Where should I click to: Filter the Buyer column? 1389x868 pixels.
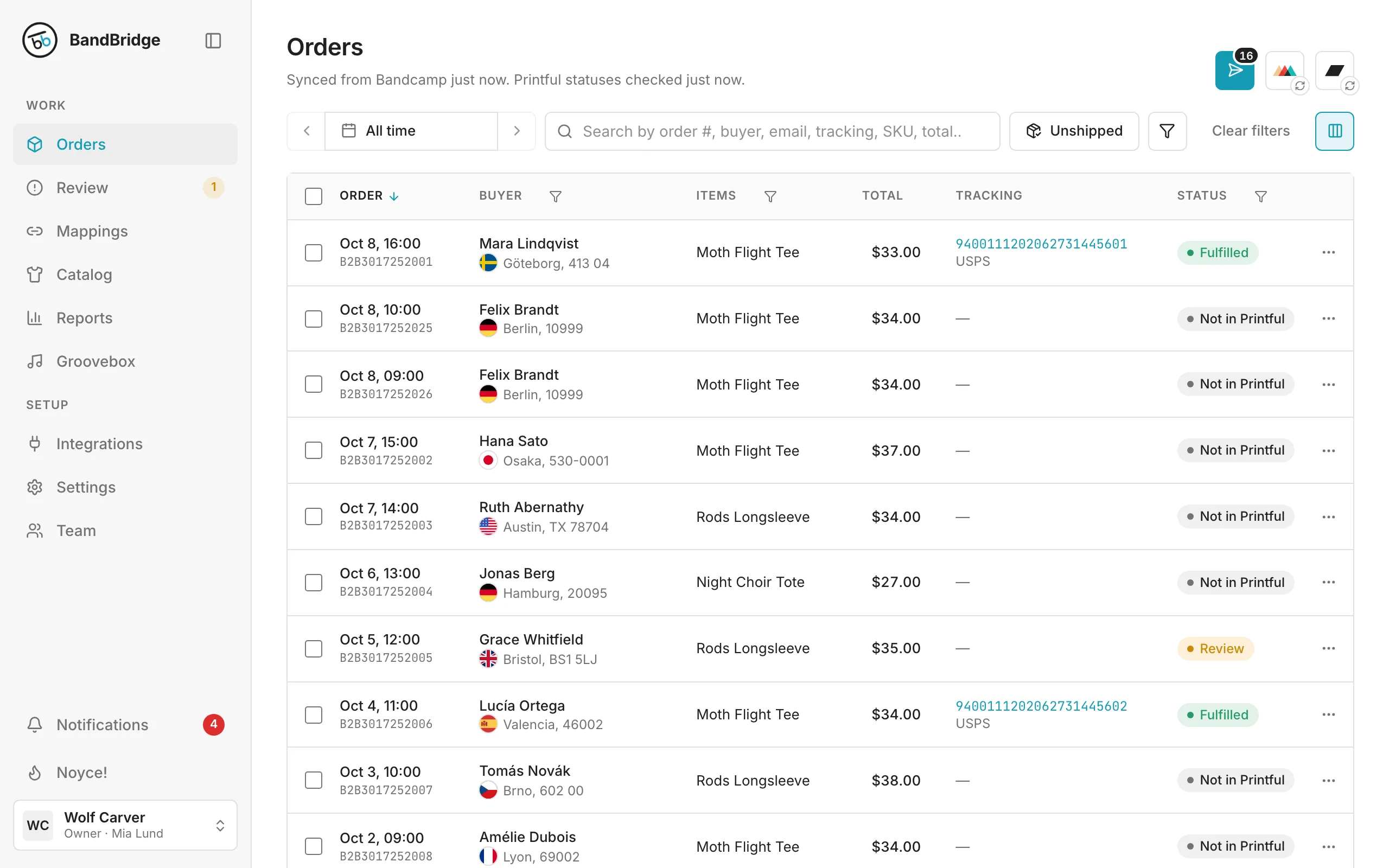555,196
